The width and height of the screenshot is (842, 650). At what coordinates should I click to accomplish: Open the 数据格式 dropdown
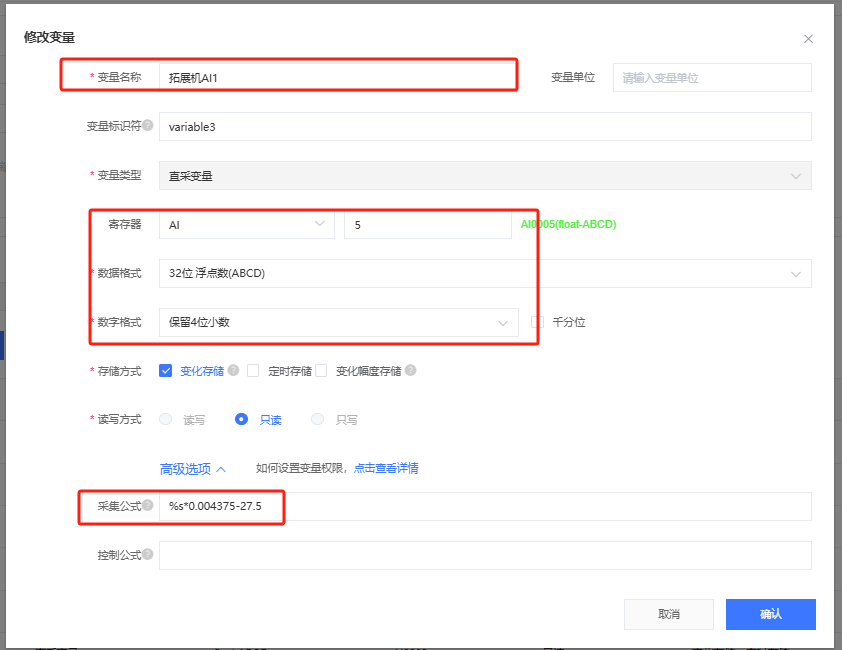pos(485,273)
